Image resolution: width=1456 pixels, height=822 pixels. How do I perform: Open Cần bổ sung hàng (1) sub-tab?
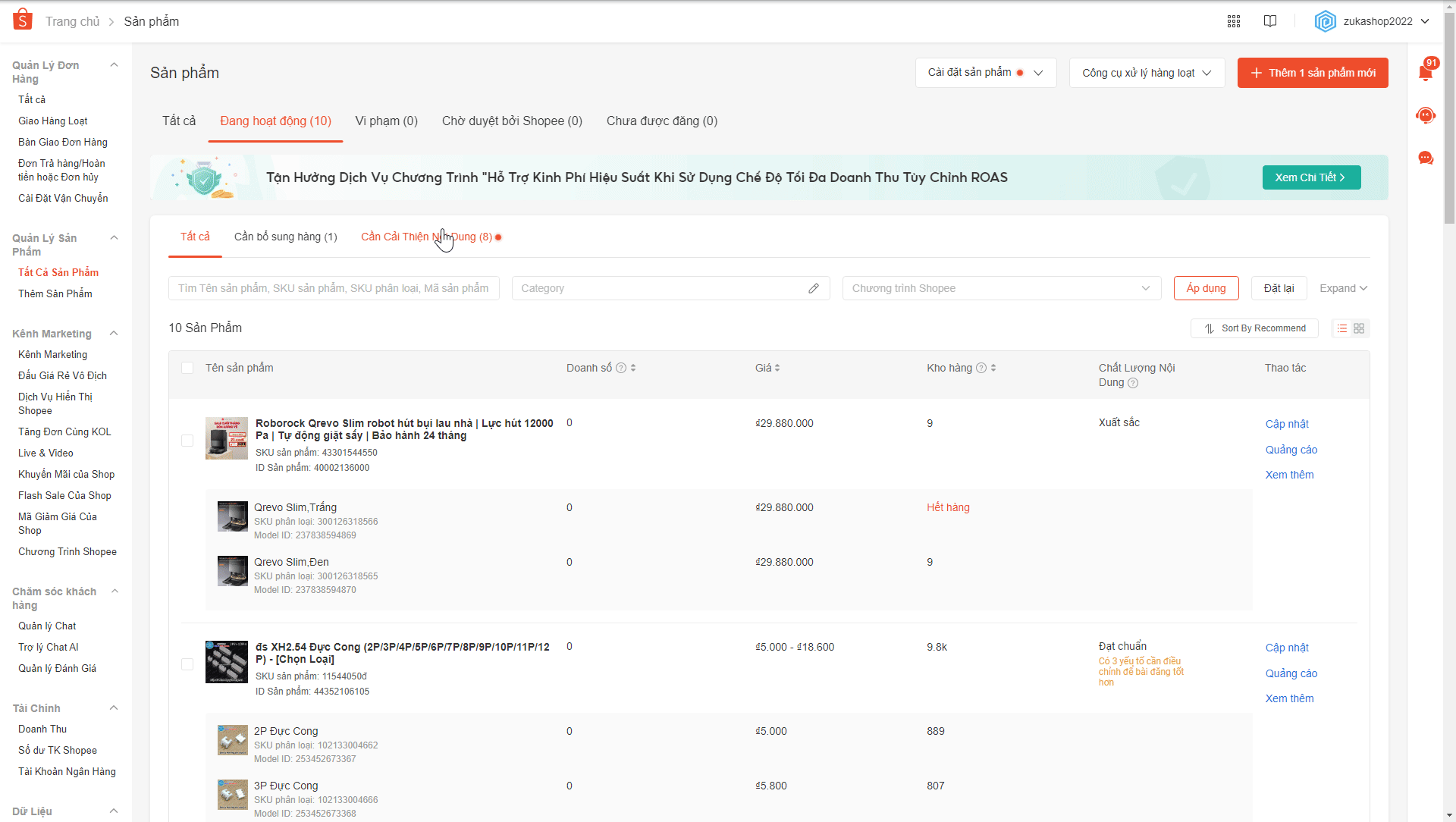coord(286,237)
